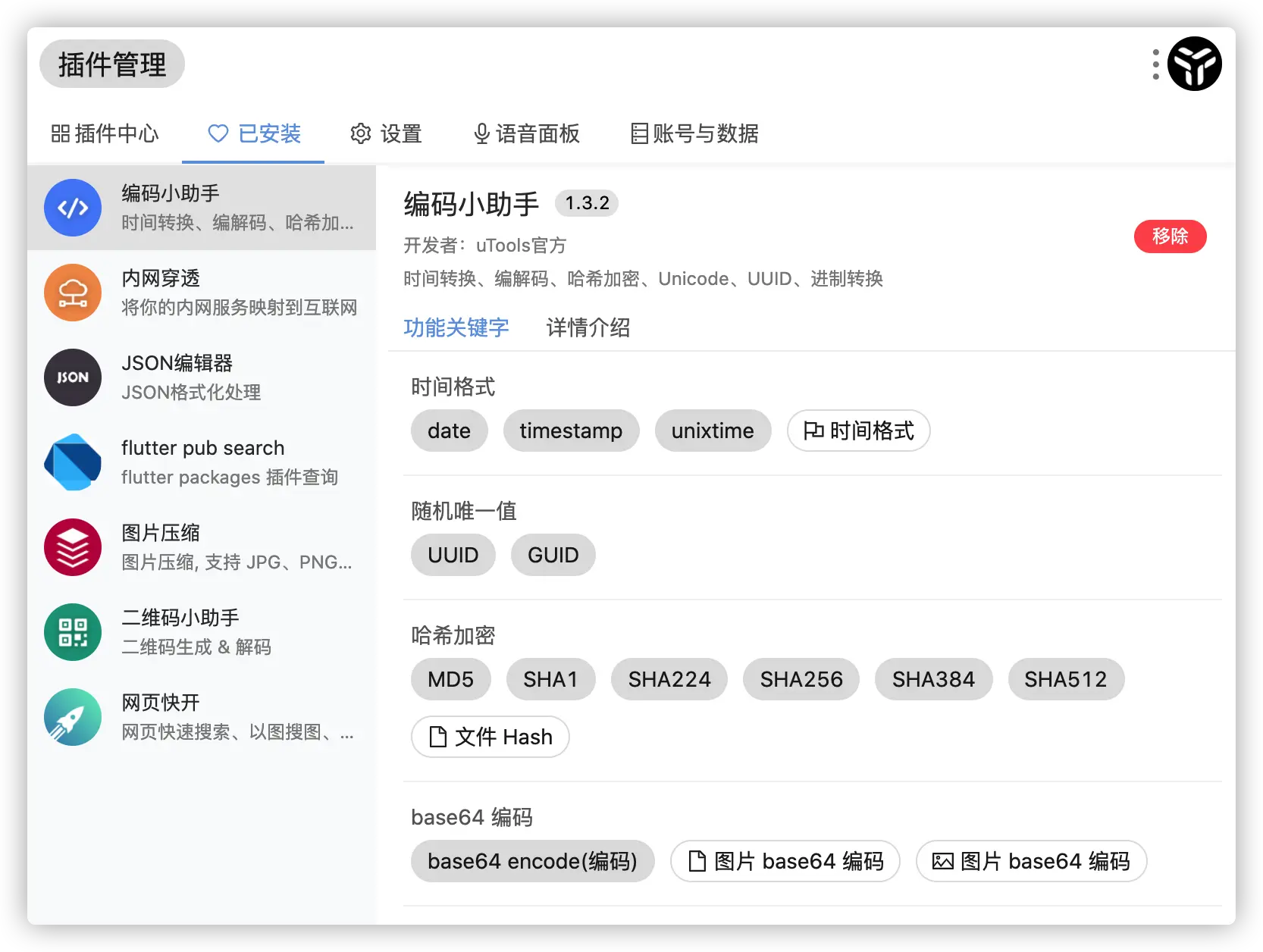Click the 哈希加密 section heading
Screen dimensions: 1263x952
tap(453, 636)
